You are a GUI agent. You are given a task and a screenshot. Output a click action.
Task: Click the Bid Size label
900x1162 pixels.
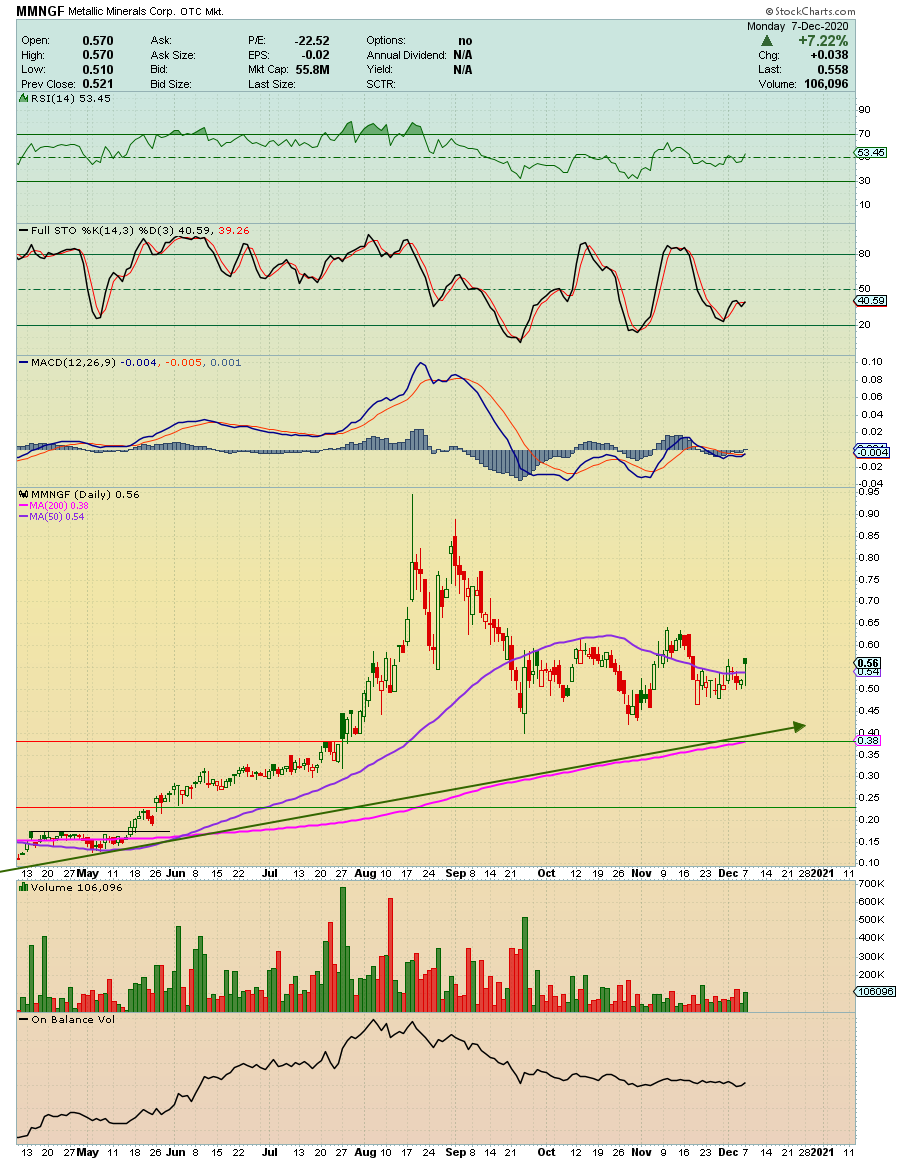pyautogui.click(x=171, y=84)
